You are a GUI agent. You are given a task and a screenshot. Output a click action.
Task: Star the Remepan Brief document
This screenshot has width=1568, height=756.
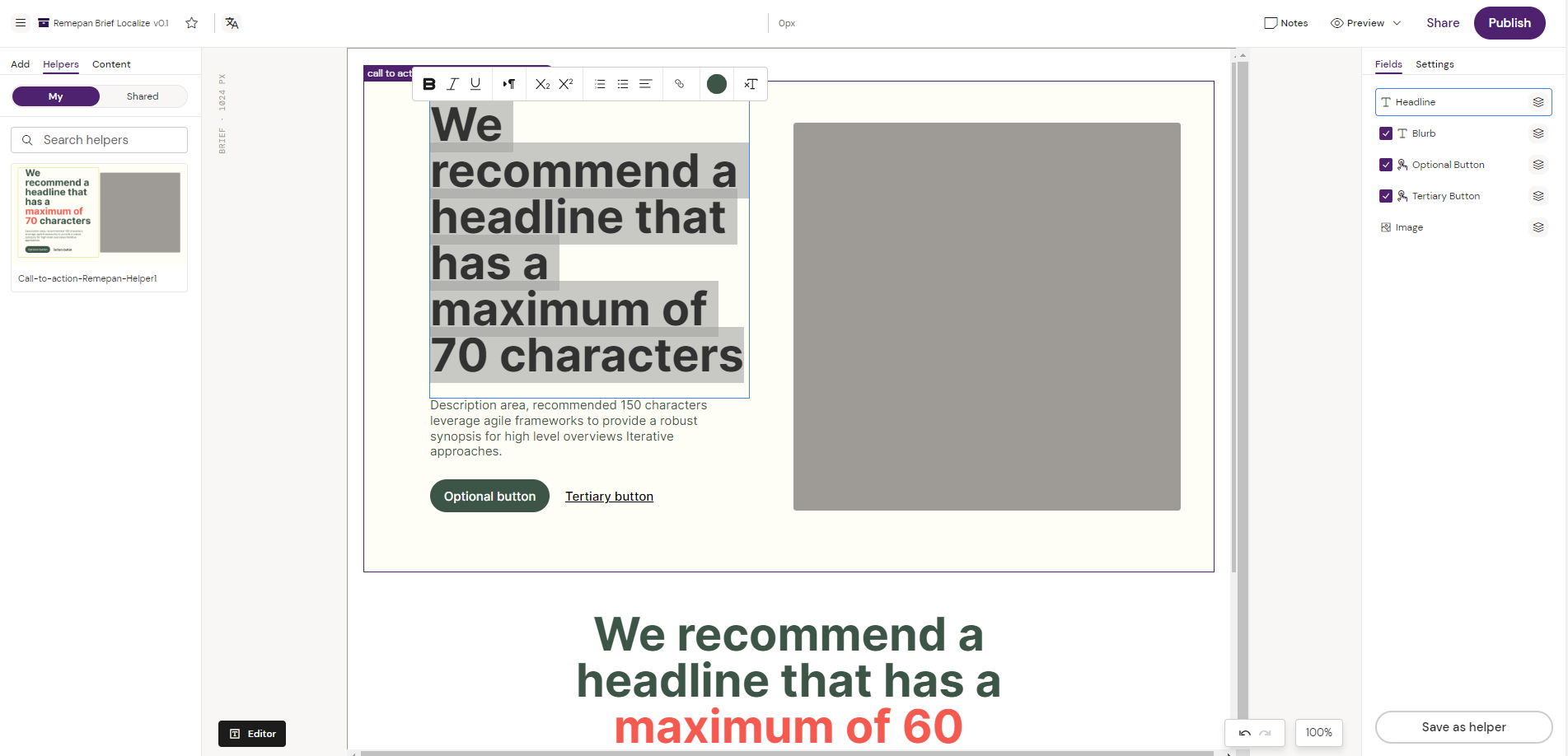(x=192, y=23)
